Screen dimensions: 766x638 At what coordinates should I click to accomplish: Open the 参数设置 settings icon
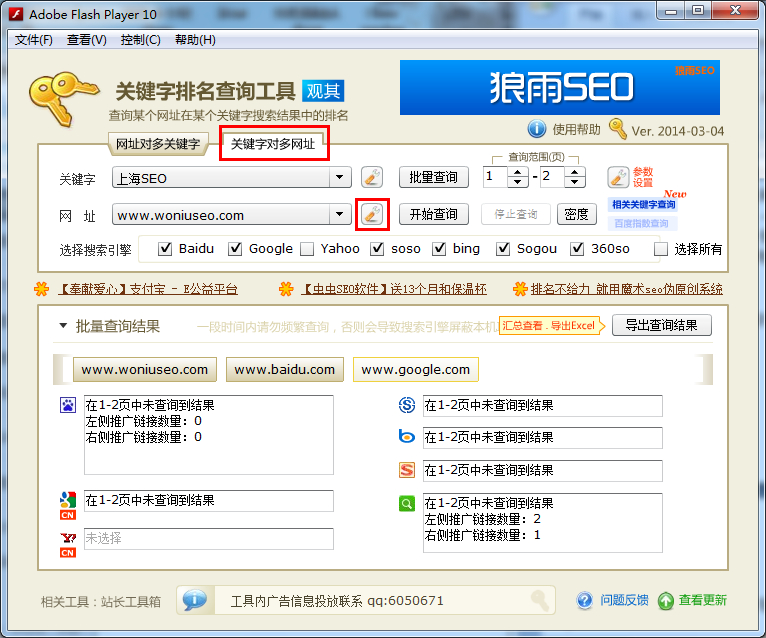(x=618, y=178)
